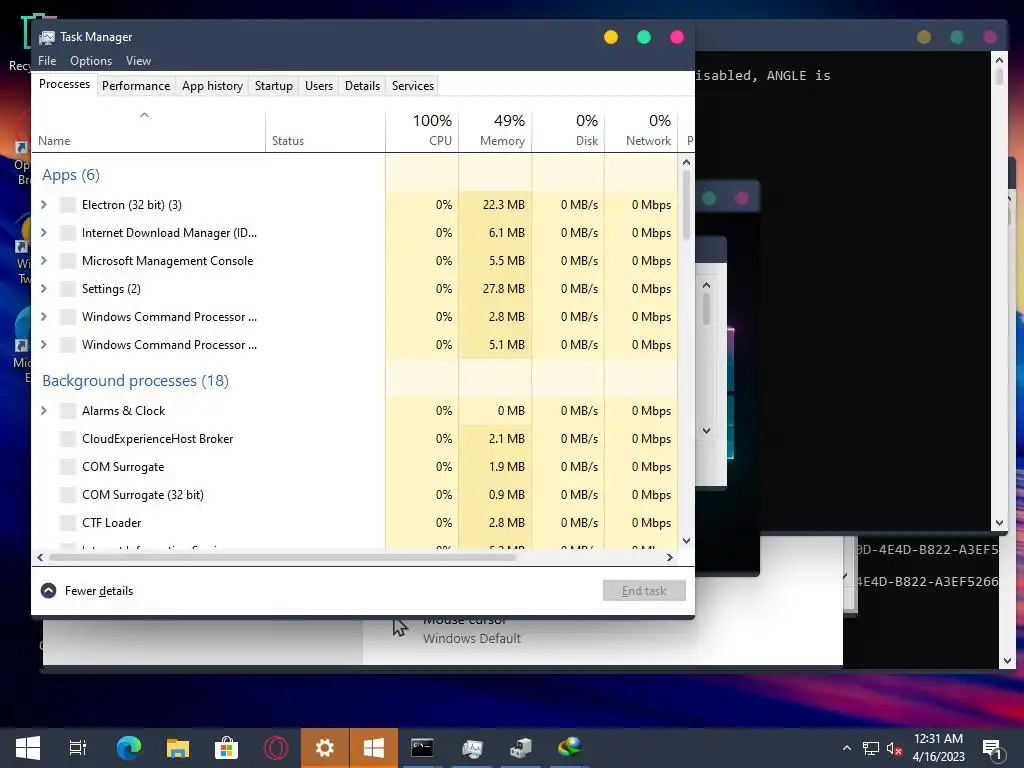Switch to the orange Windows logo taskbar app
Image resolution: width=1024 pixels, height=768 pixels.
point(374,748)
